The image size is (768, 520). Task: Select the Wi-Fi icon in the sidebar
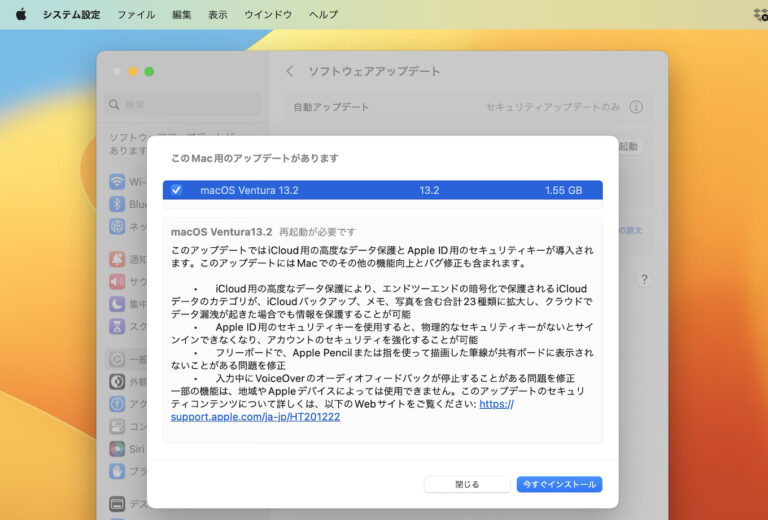pos(117,182)
